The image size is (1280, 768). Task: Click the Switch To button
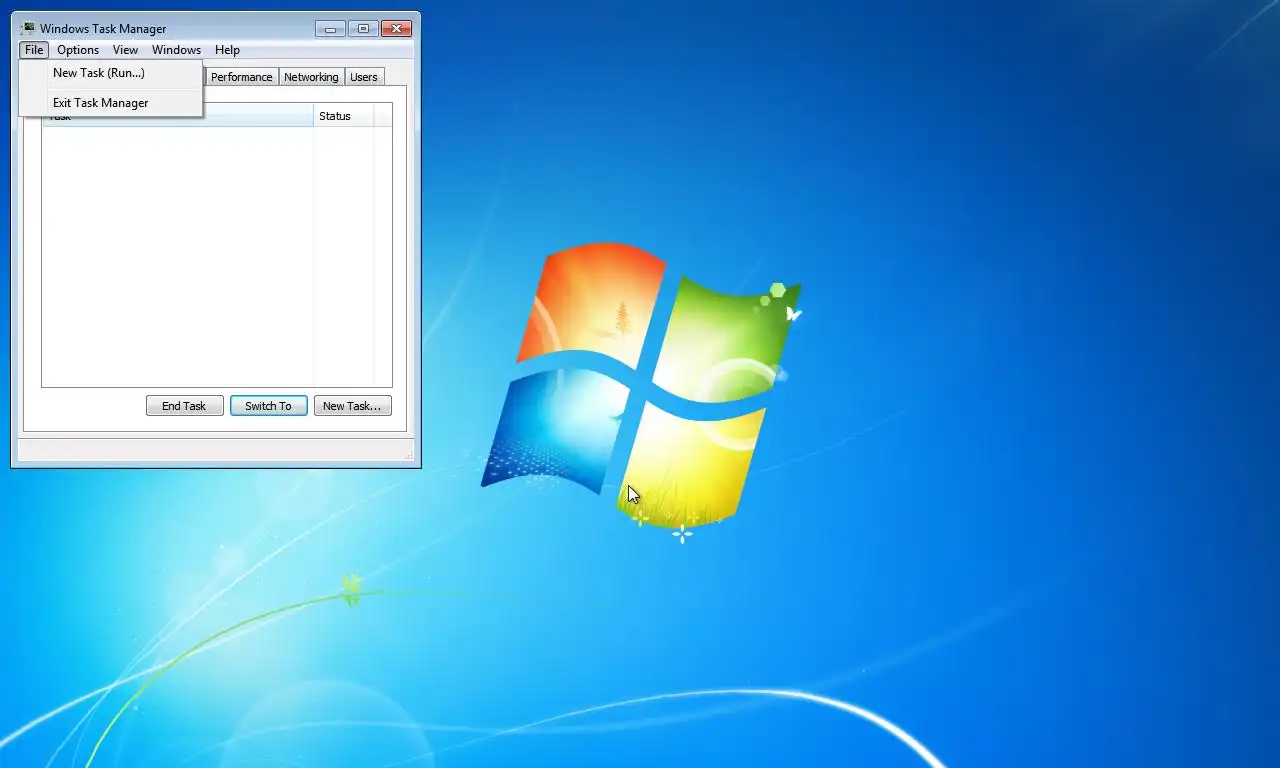point(269,406)
